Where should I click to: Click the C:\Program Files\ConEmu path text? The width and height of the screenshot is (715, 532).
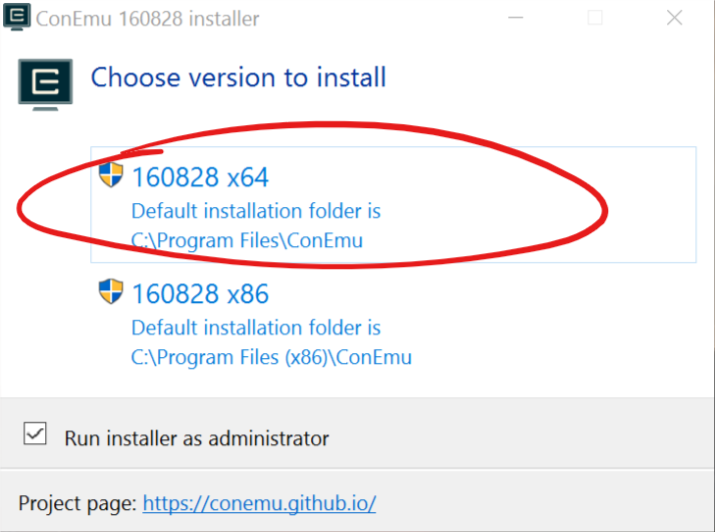247,240
